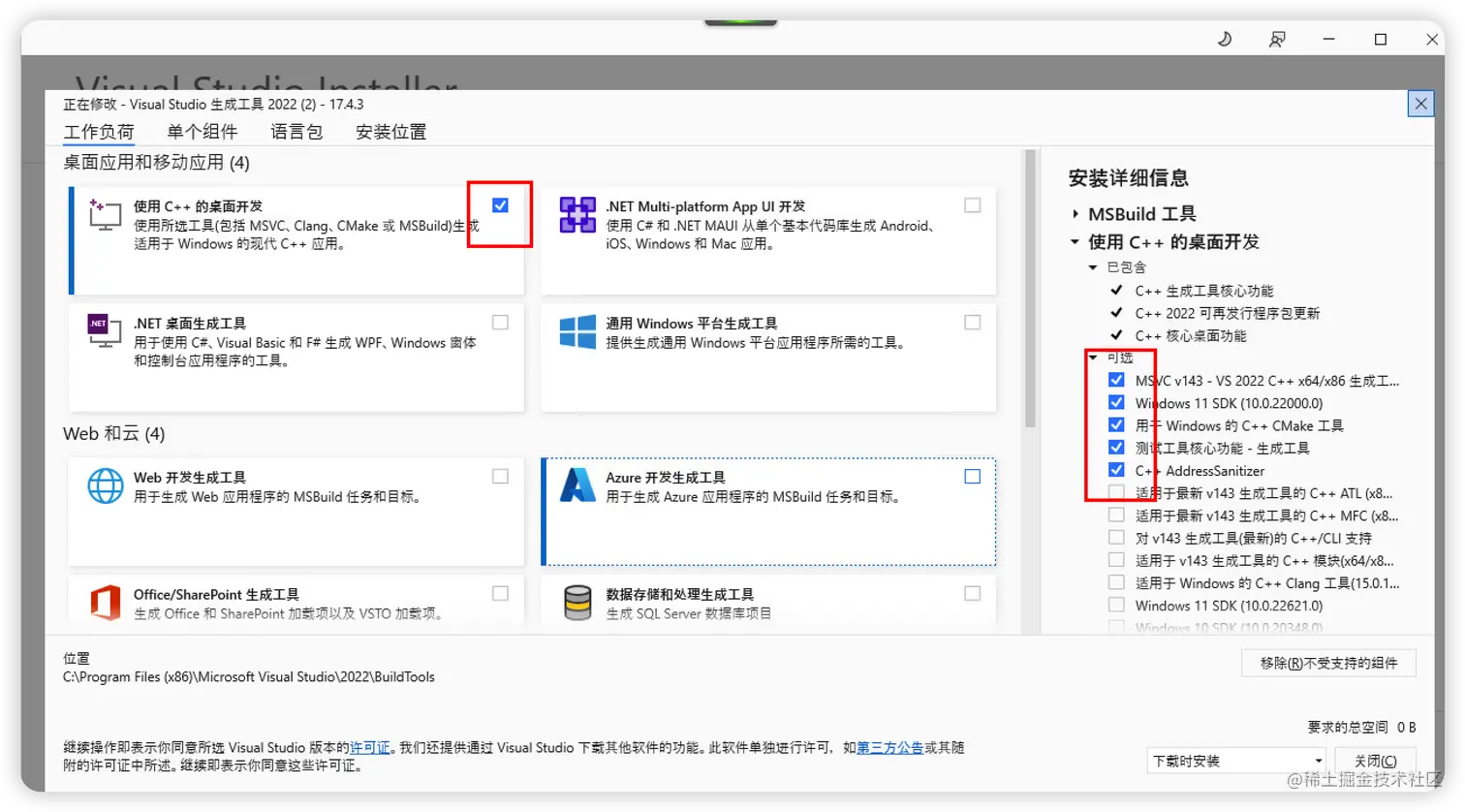The image size is (1465, 812).
Task: Select the Azure 开发生成工具 workload title
Action: pos(666,477)
